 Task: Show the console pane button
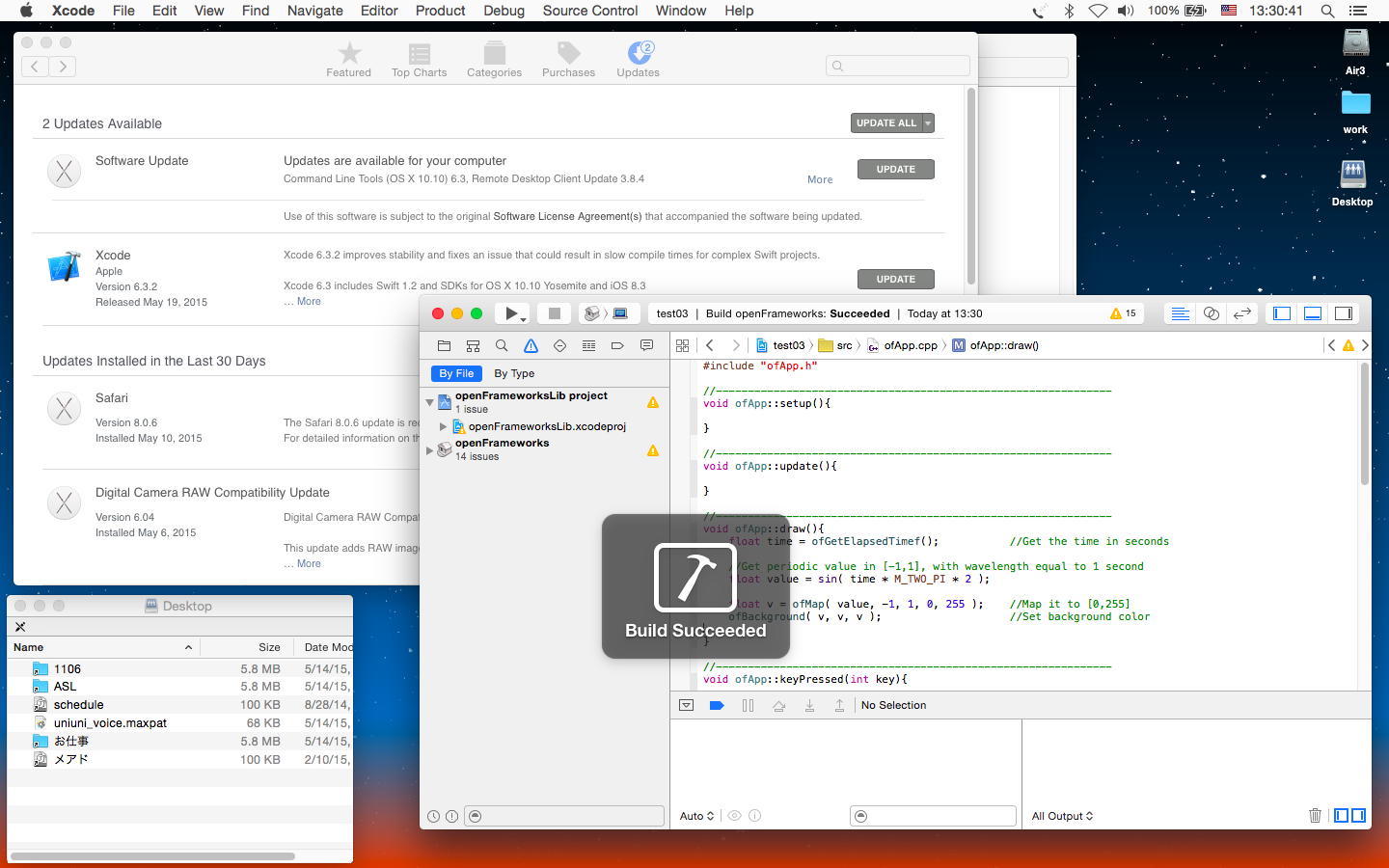(1358, 816)
